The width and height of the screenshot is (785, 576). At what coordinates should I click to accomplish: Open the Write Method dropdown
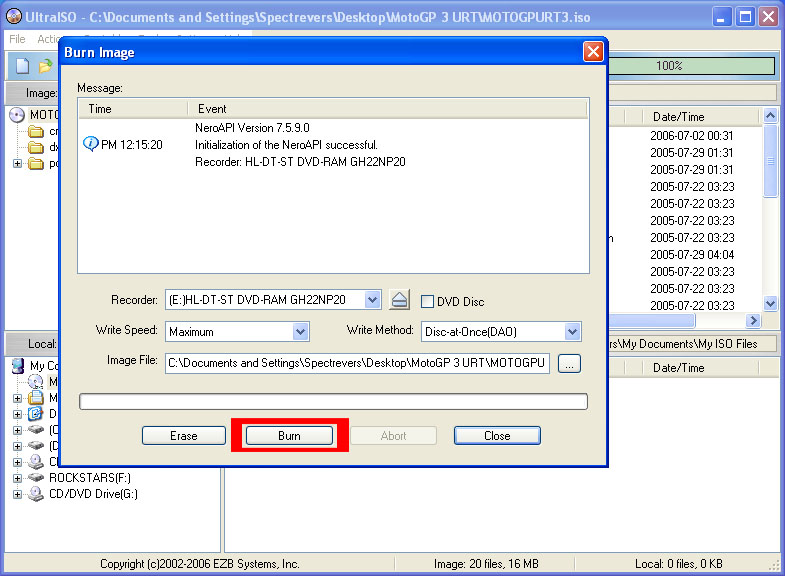pos(572,331)
